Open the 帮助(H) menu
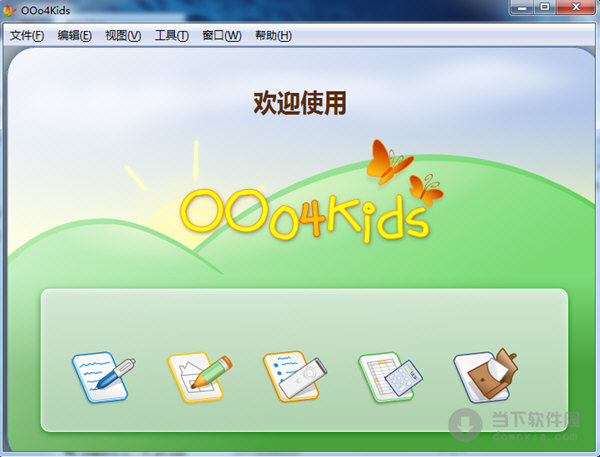 pos(274,36)
